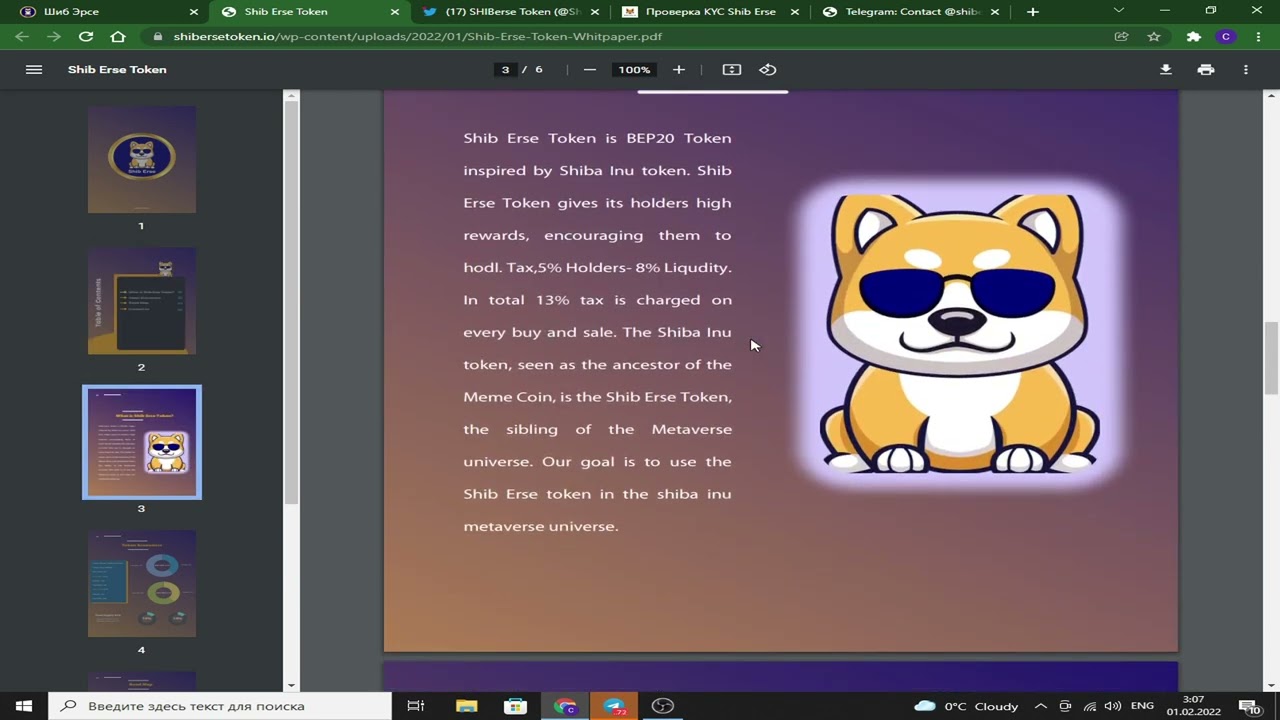Click the Windows taskbar search box
Screen dimensions: 1280x720
(x=220, y=706)
